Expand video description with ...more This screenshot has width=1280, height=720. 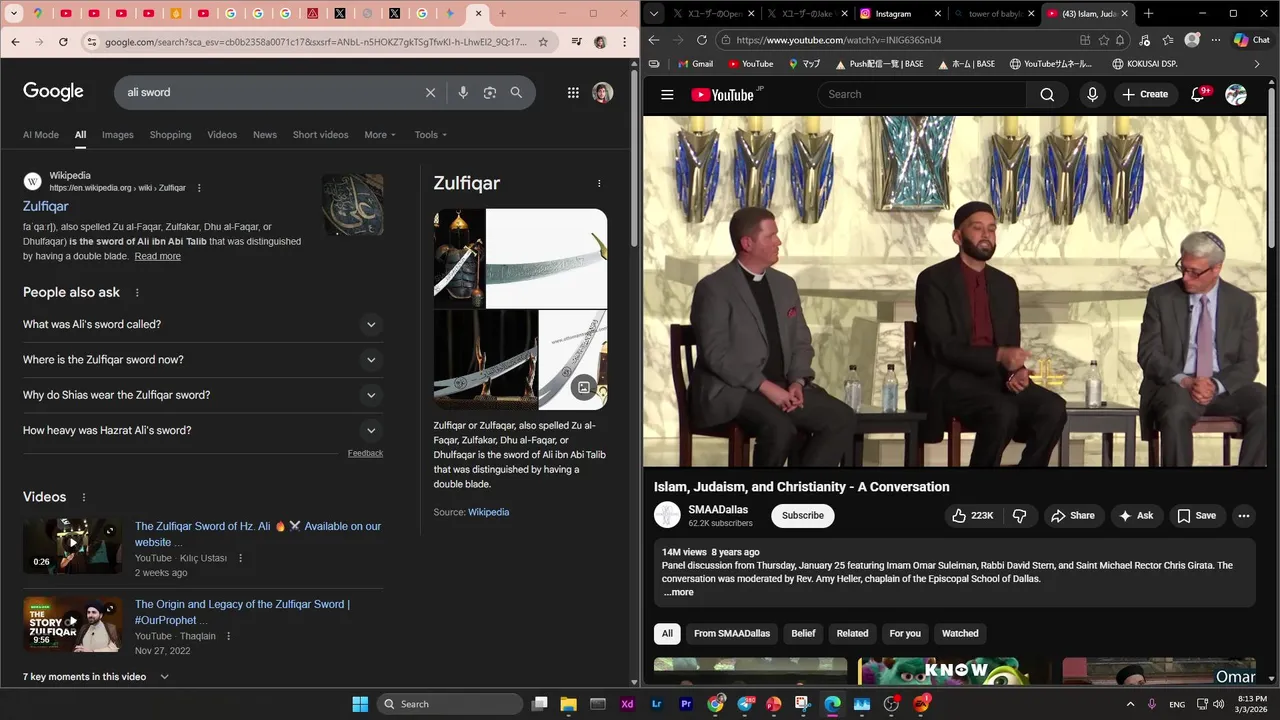pos(678,592)
